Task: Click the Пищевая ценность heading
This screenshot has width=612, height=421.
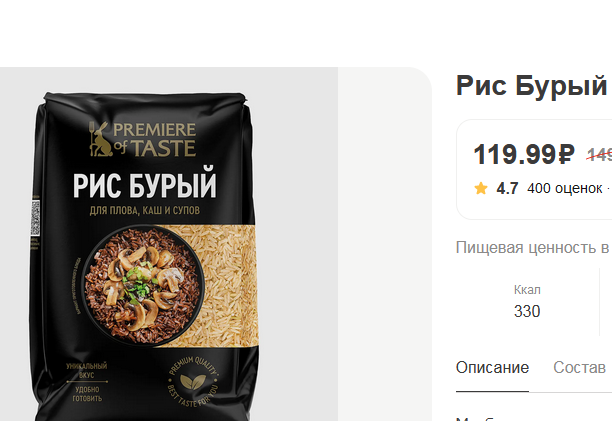Action: click(532, 248)
